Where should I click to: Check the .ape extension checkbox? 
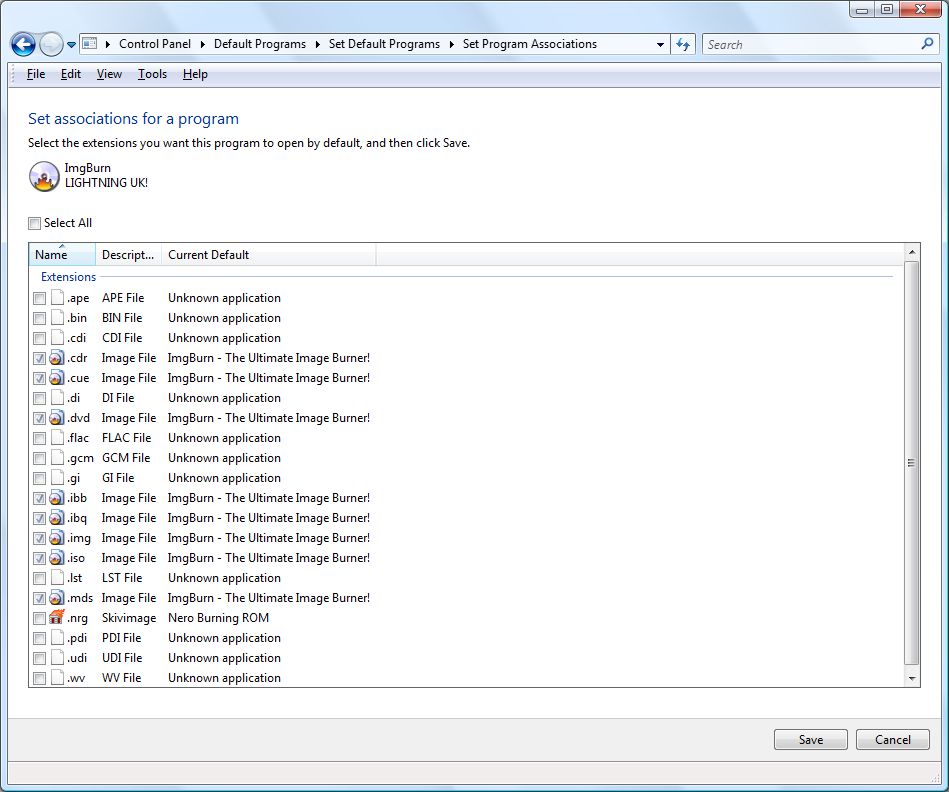coord(39,298)
